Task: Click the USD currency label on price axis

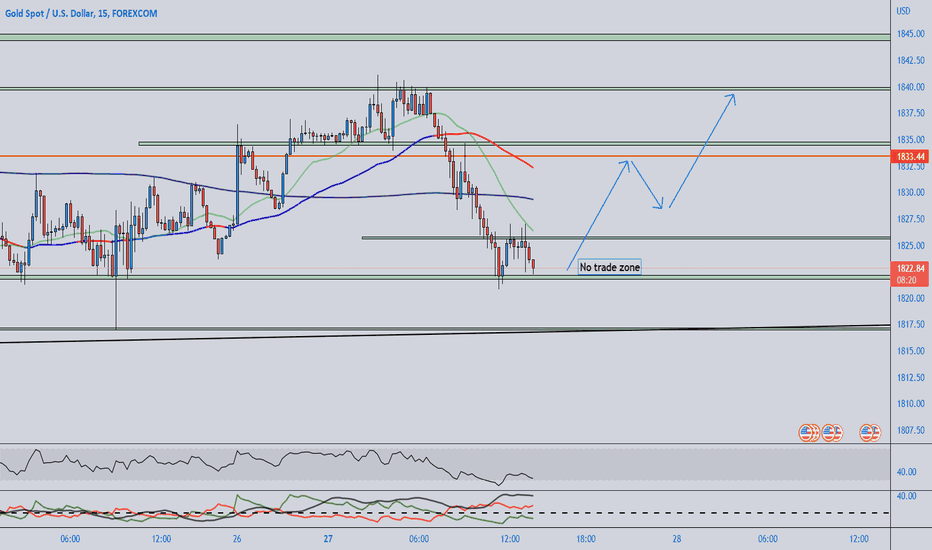Action: (903, 11)
